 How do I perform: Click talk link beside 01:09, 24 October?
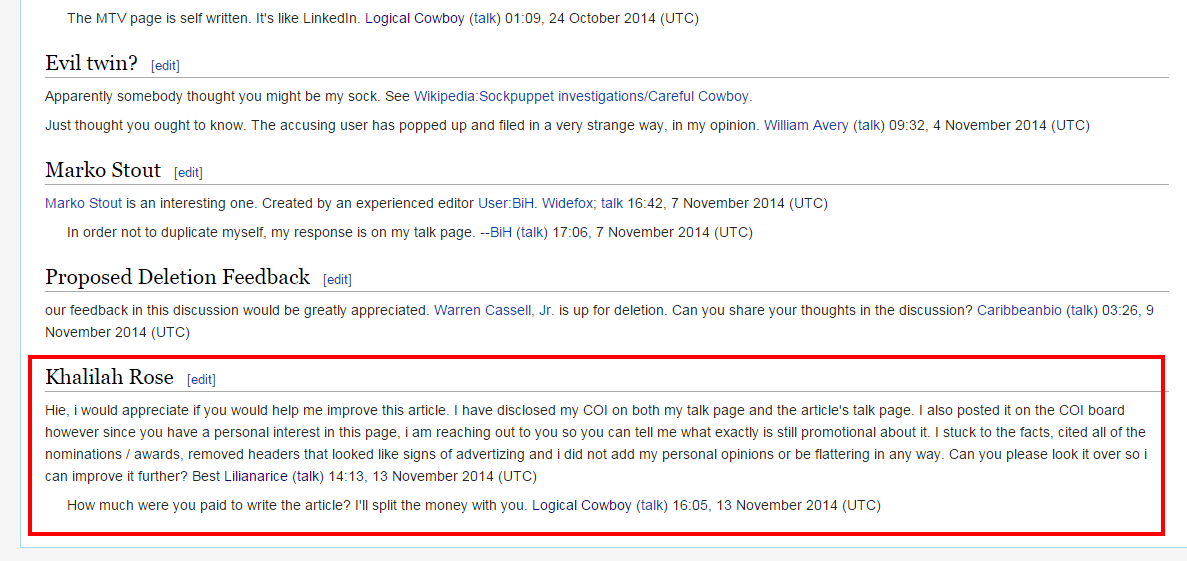click(x=484, y=18)
